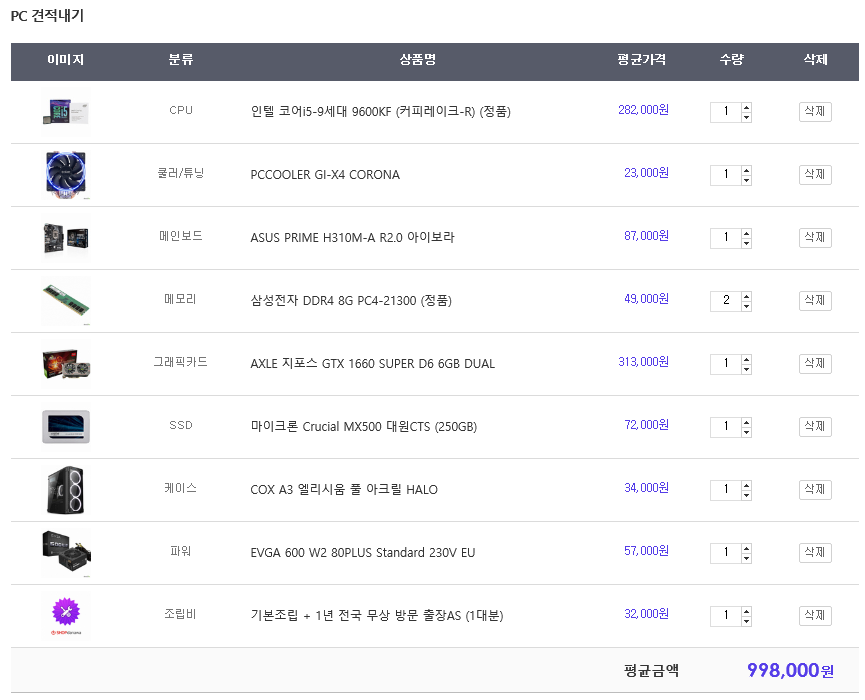The width and height of the screenshot is (865, 700).
Task: Increase EVGA power supply quantity
Action: [x=746, y=547]
